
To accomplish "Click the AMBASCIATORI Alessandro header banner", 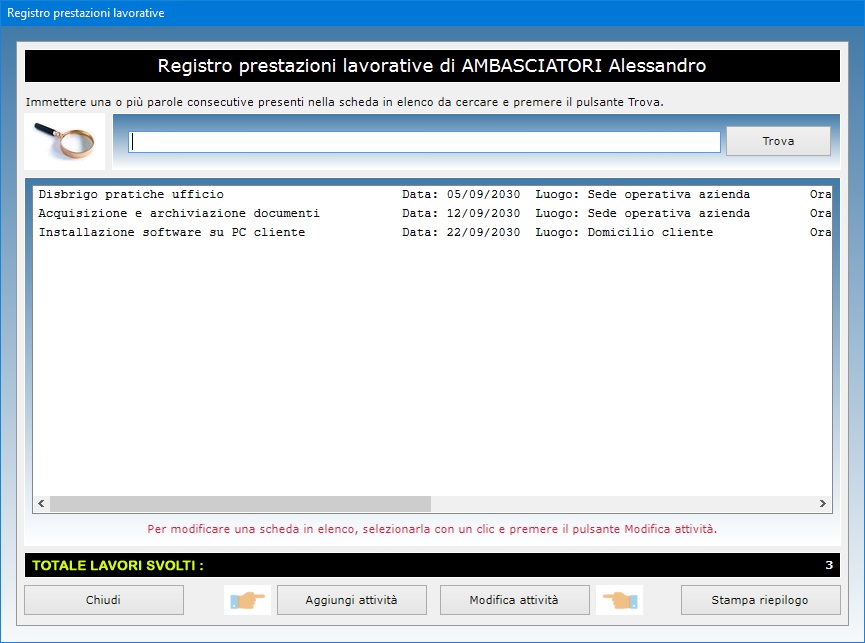I will pyautogui.click(x=432, y=66).
